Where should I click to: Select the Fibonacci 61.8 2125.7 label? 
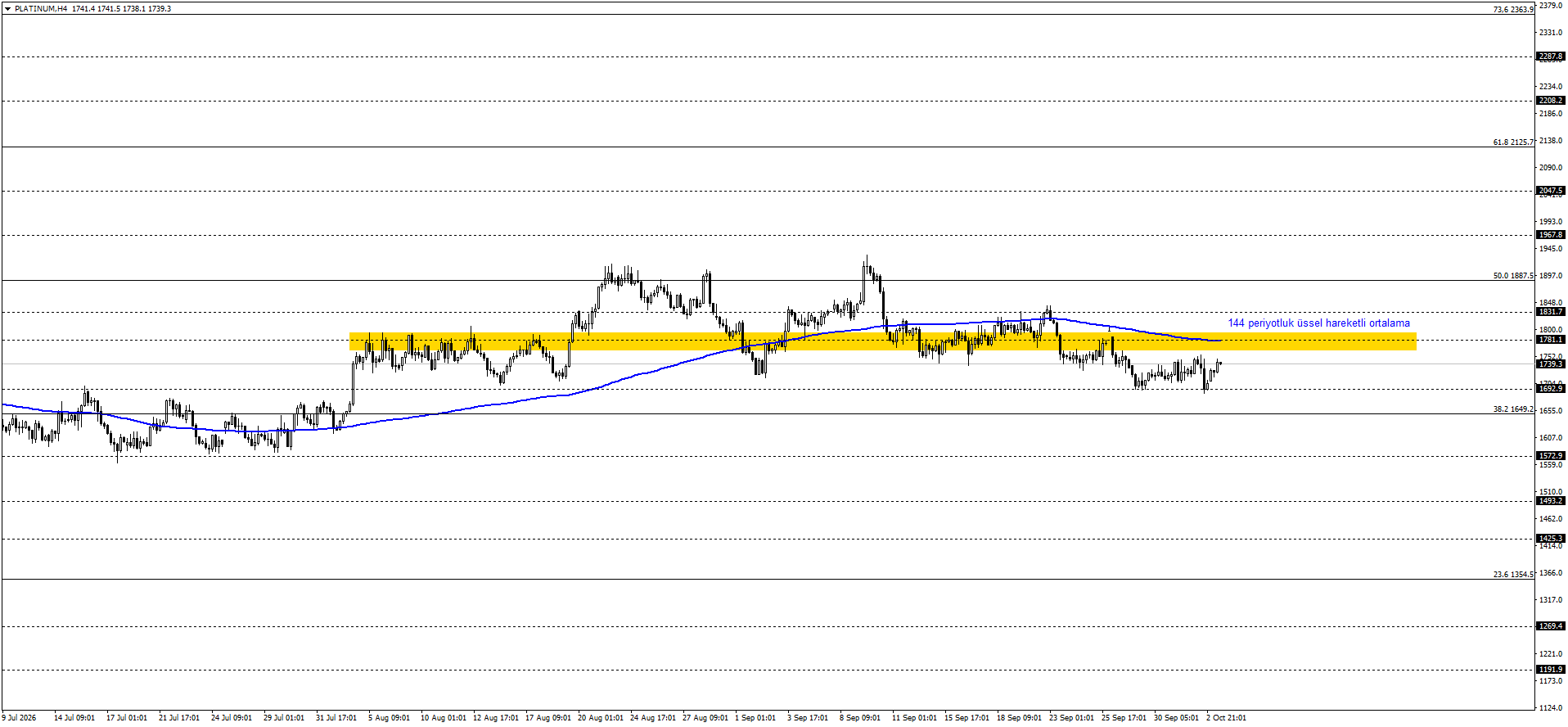pos(1513,142)
